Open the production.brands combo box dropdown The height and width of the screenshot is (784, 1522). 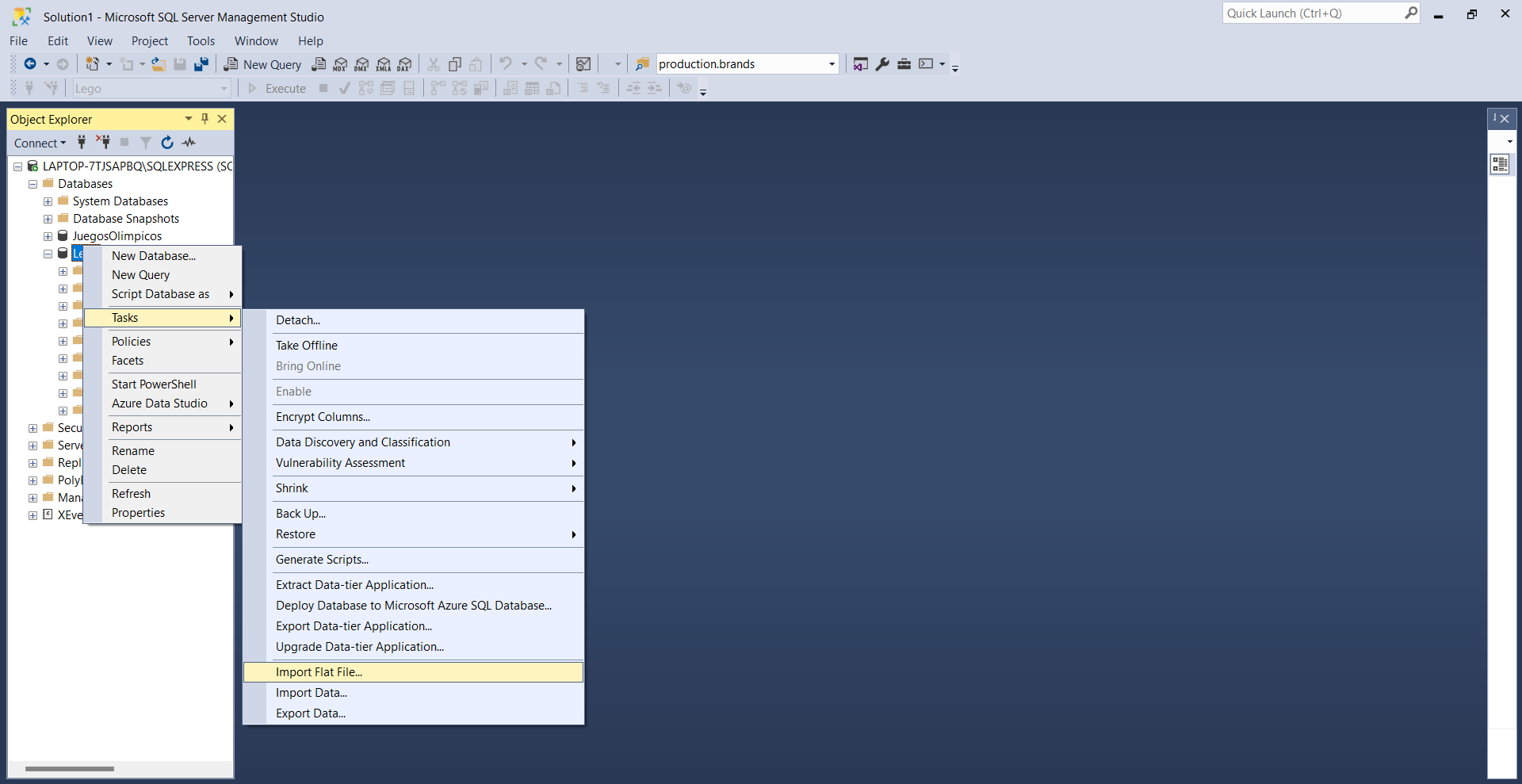832,64
